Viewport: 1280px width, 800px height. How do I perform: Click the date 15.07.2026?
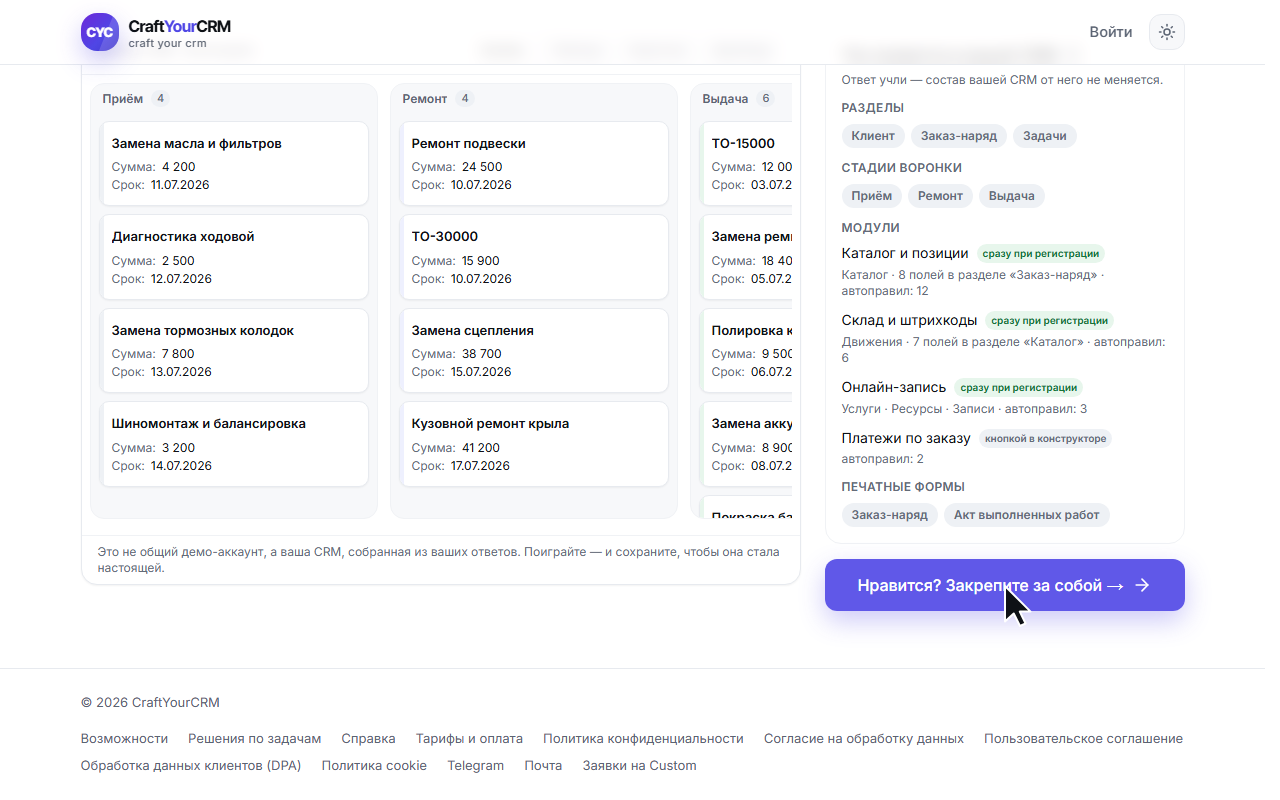point(481,372)
